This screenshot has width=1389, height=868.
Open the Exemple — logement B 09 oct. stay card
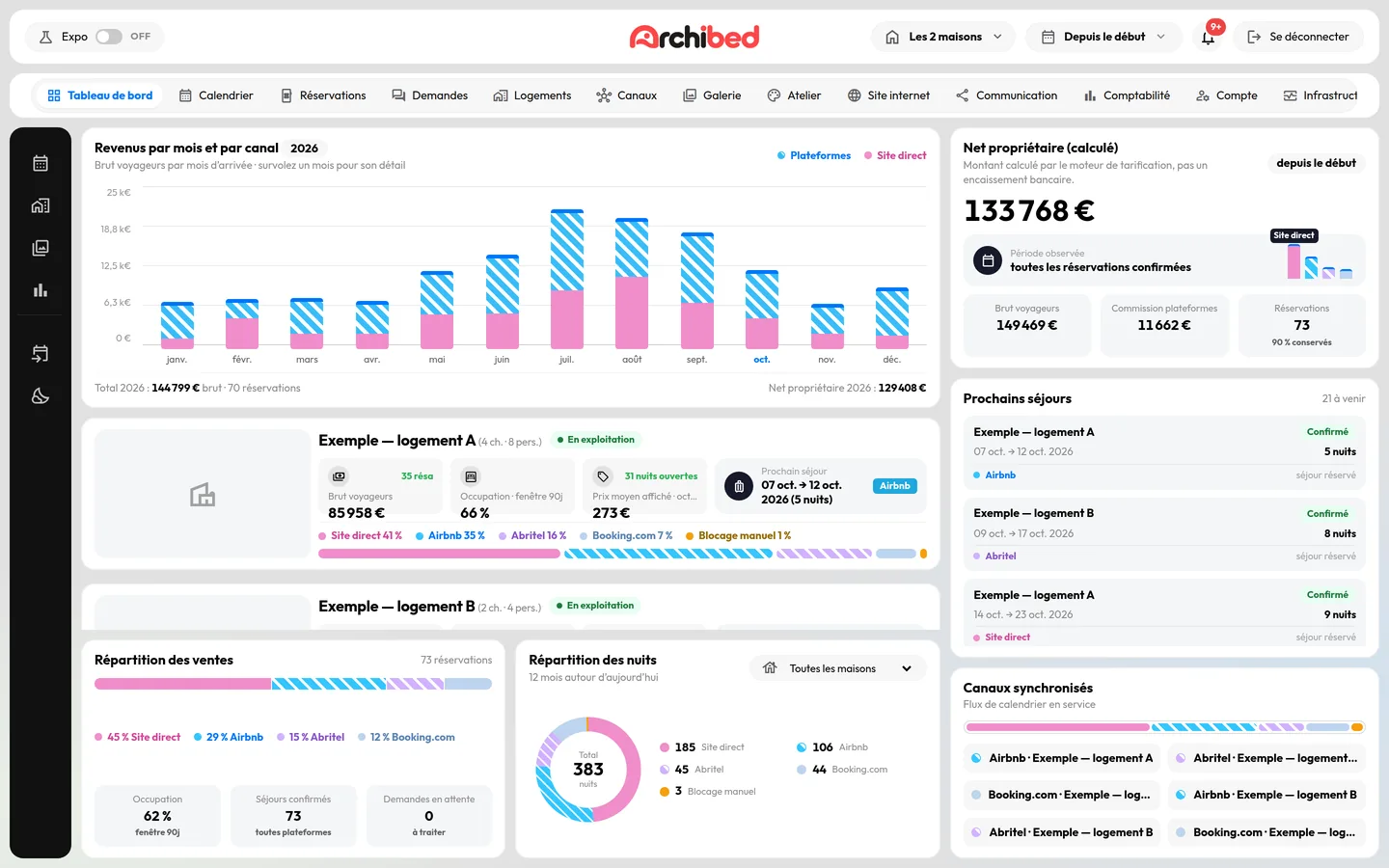[1164, 533]
